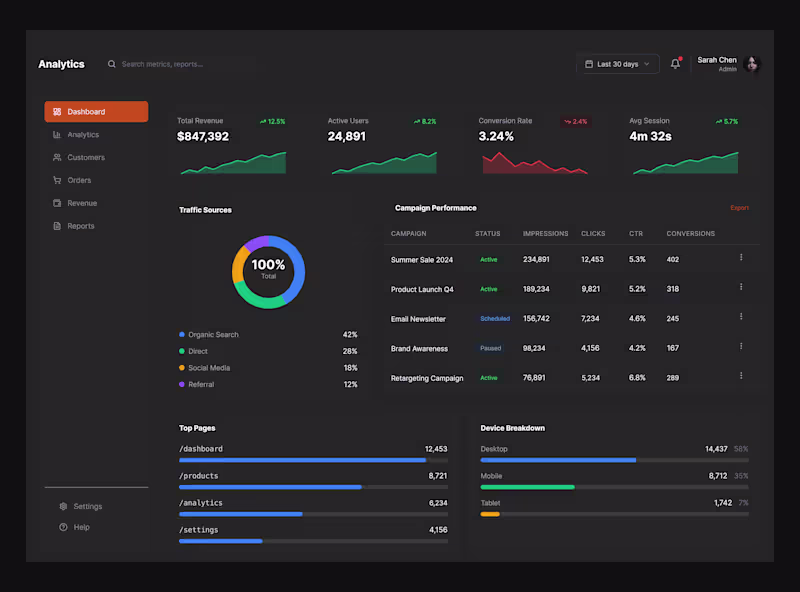Open options menu for Product Launch Q4 row
The image size is (800, 592).
741,287
